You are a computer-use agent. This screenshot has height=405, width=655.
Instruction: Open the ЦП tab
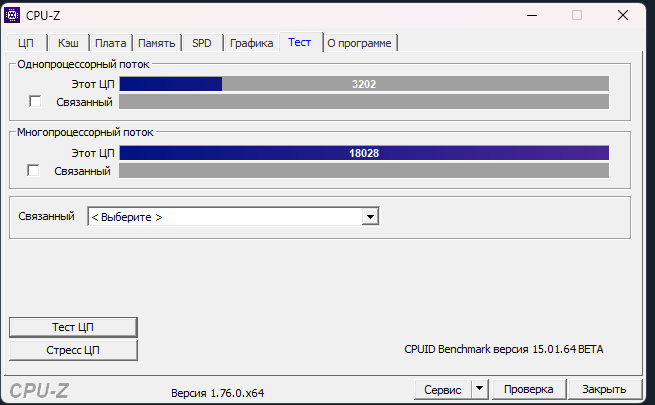coord(26,43)
